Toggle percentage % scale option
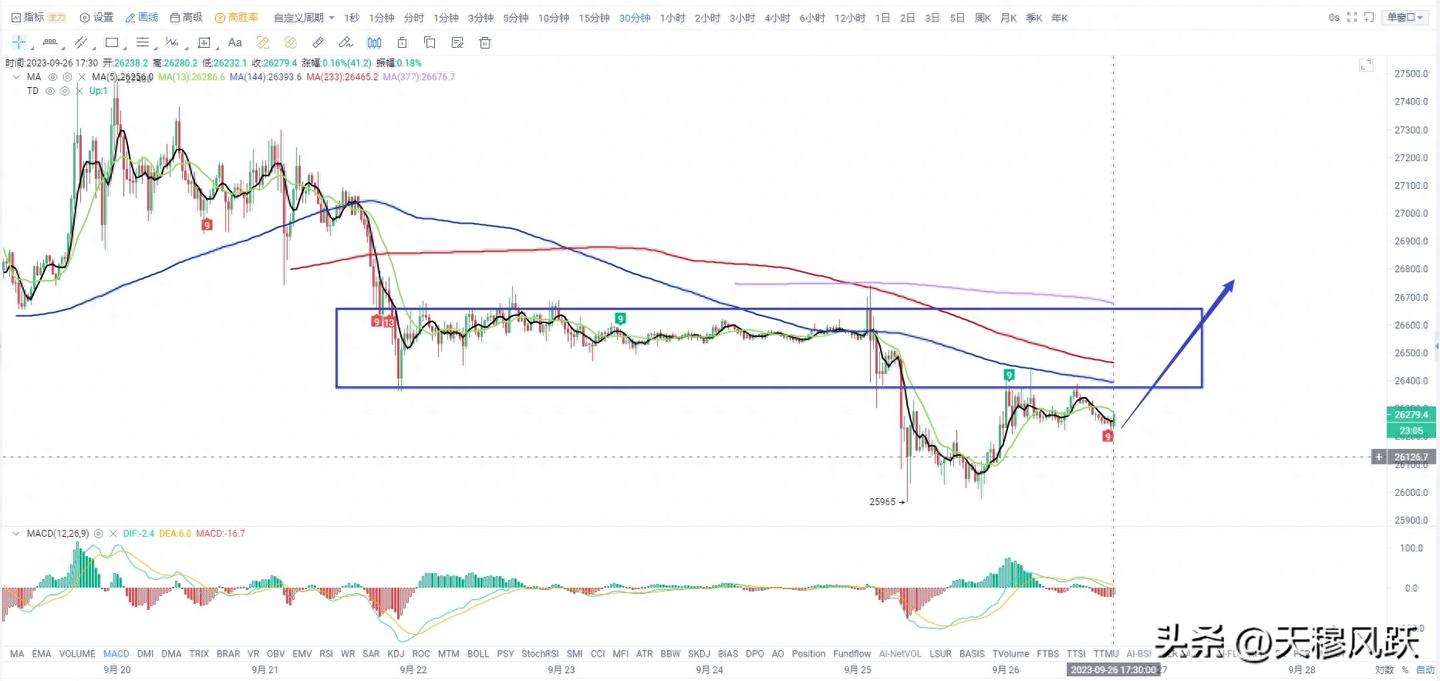 coord(1404,670)
